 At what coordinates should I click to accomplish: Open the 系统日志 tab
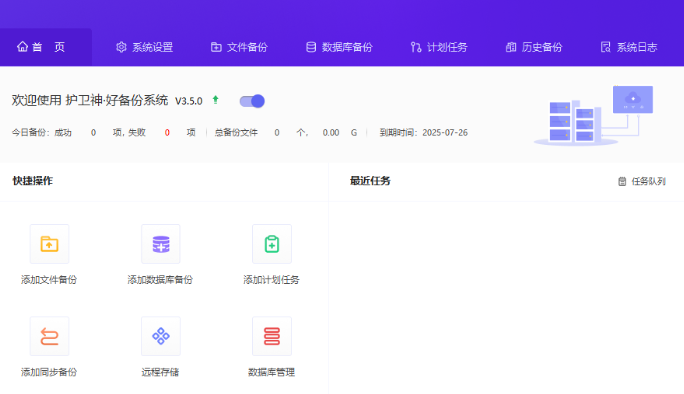(x=629, y=47)
